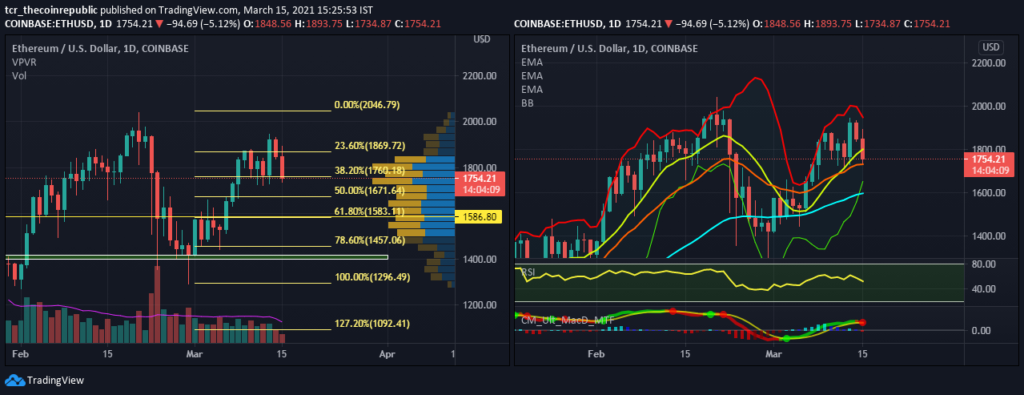Image resolution: width=1024 pixels, height=395 pixels.
Task: Click the EMA label directly below right chart title
Action: pos(532,62)
